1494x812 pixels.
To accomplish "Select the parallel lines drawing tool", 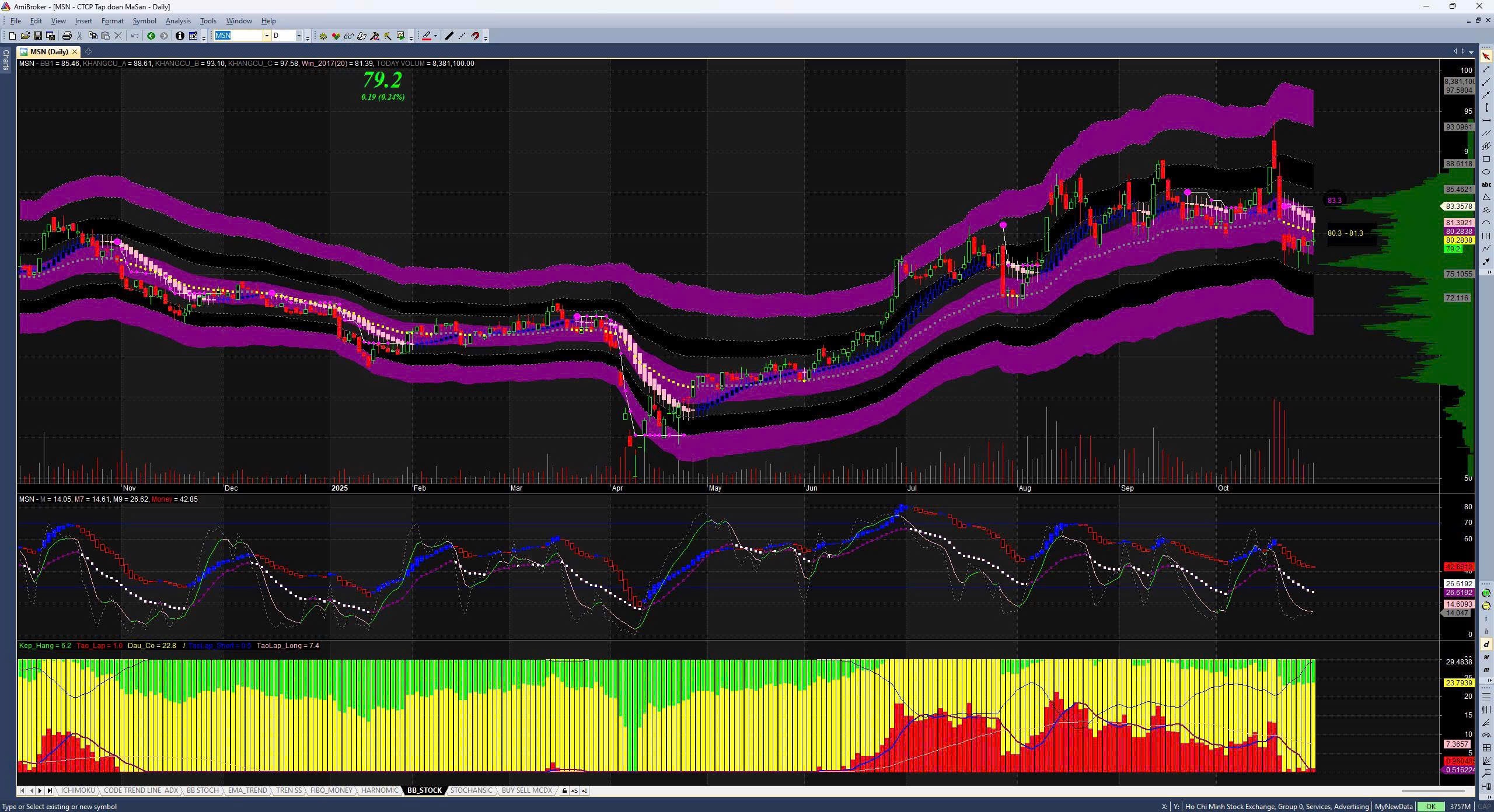I will click(1486, 133).
